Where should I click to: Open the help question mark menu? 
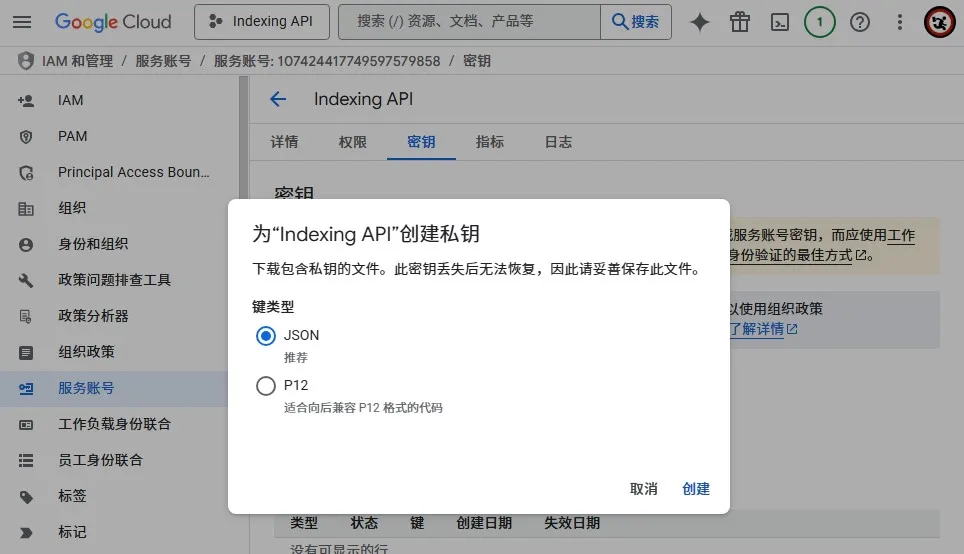pyautogui.click(x=859, y=22)
